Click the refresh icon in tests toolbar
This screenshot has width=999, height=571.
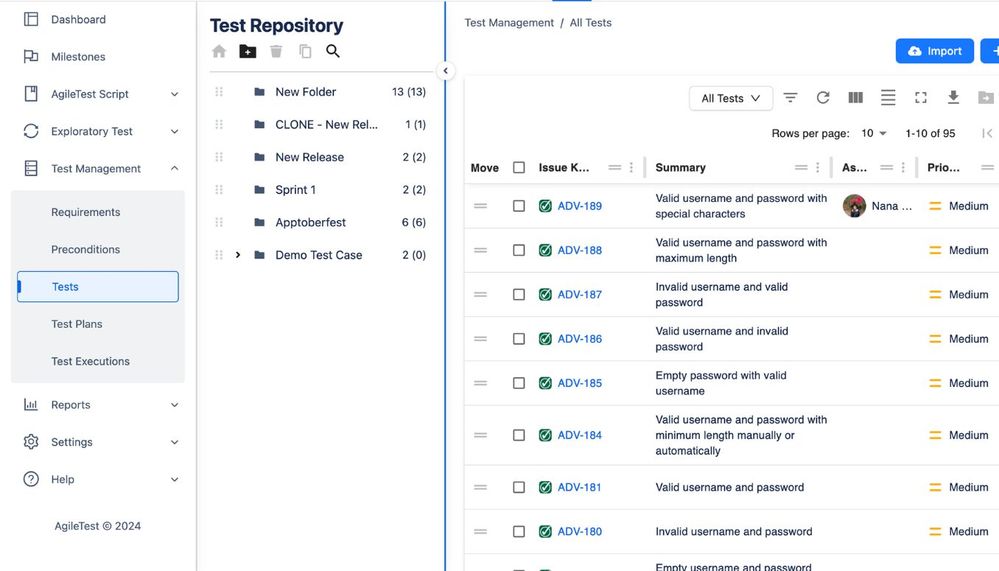click(x=823, y=98)
